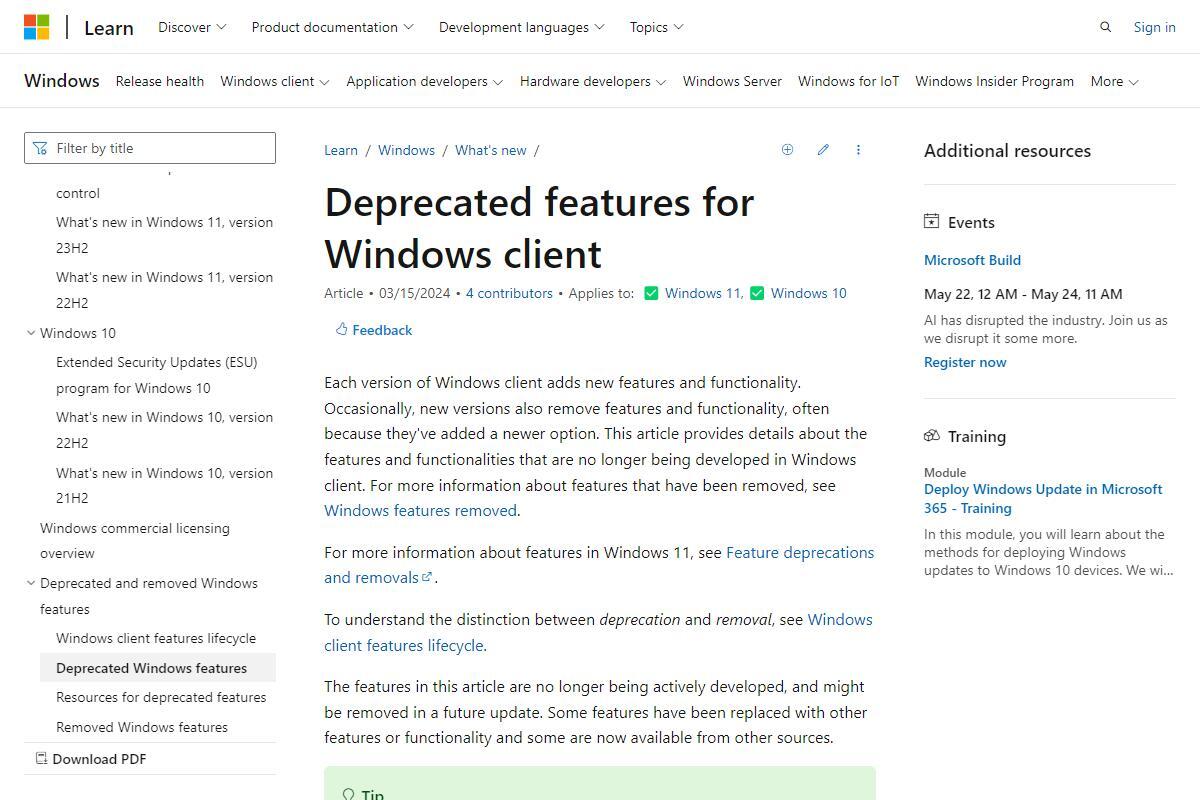
Task: Select Windows commercial licensing overview item
Action: (135, 540)
